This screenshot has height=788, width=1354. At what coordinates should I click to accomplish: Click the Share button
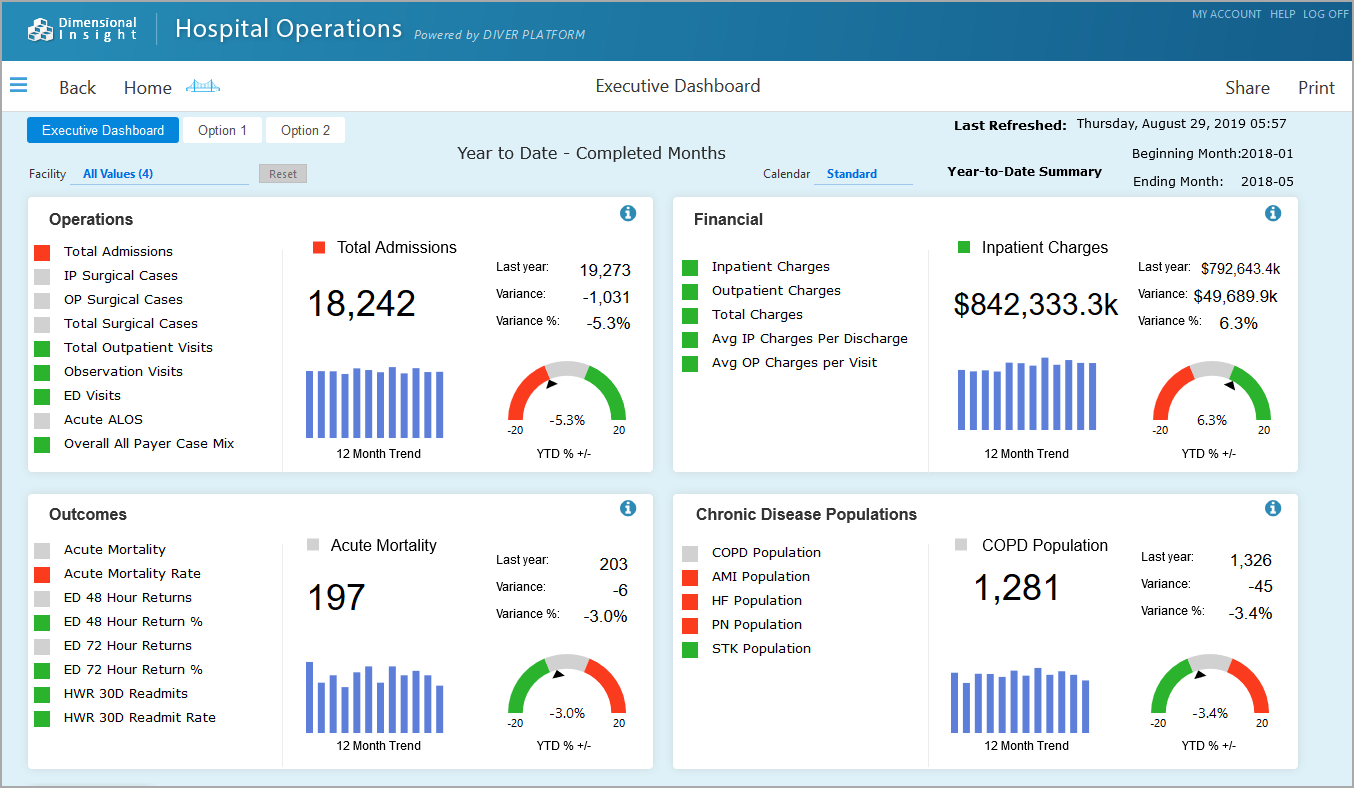[1247, 88]
